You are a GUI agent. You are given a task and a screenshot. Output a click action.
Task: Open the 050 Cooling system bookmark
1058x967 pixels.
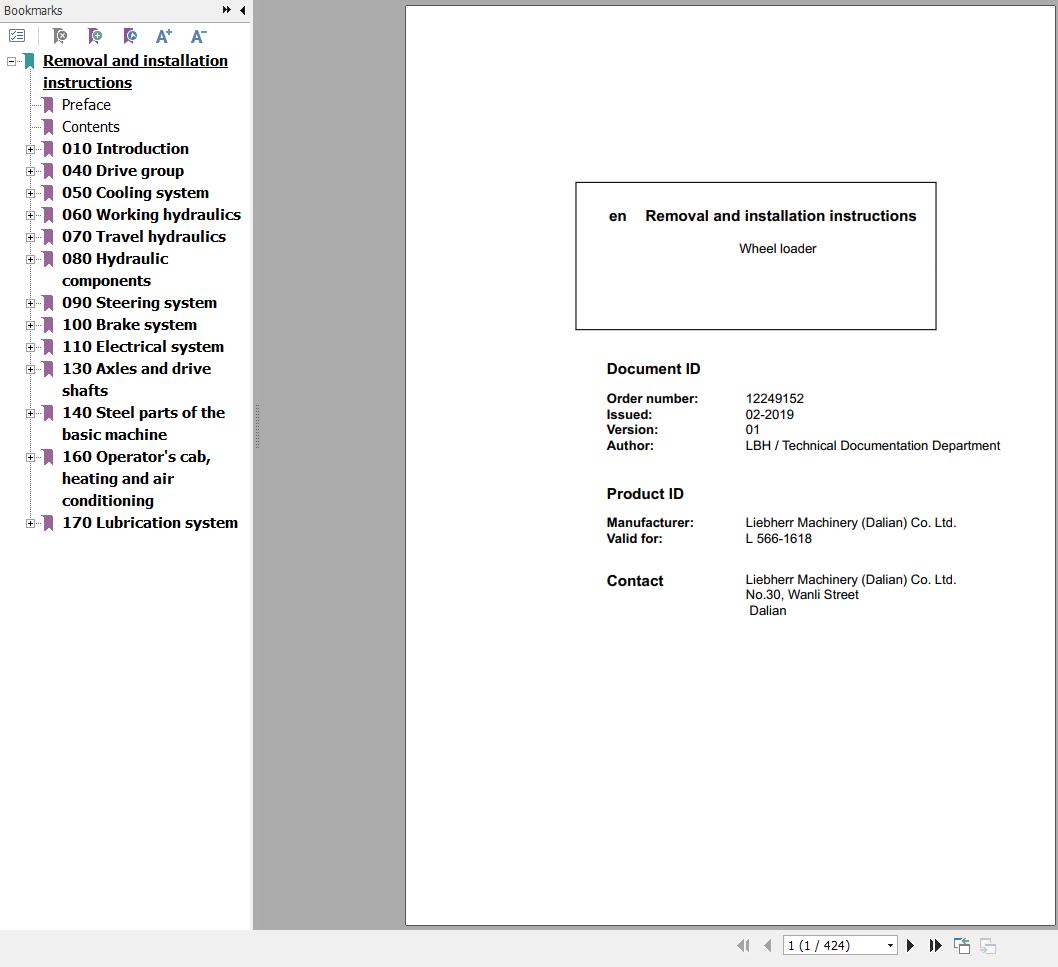(x=135, y=192)
